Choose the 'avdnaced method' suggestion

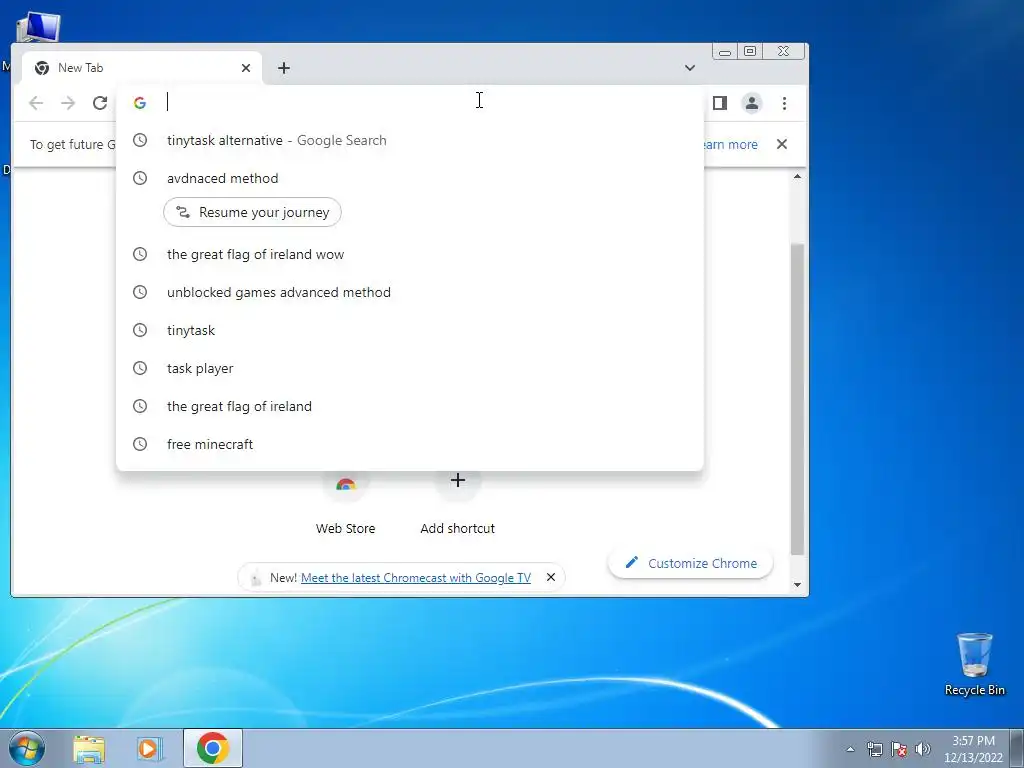(x=409, y=178)
